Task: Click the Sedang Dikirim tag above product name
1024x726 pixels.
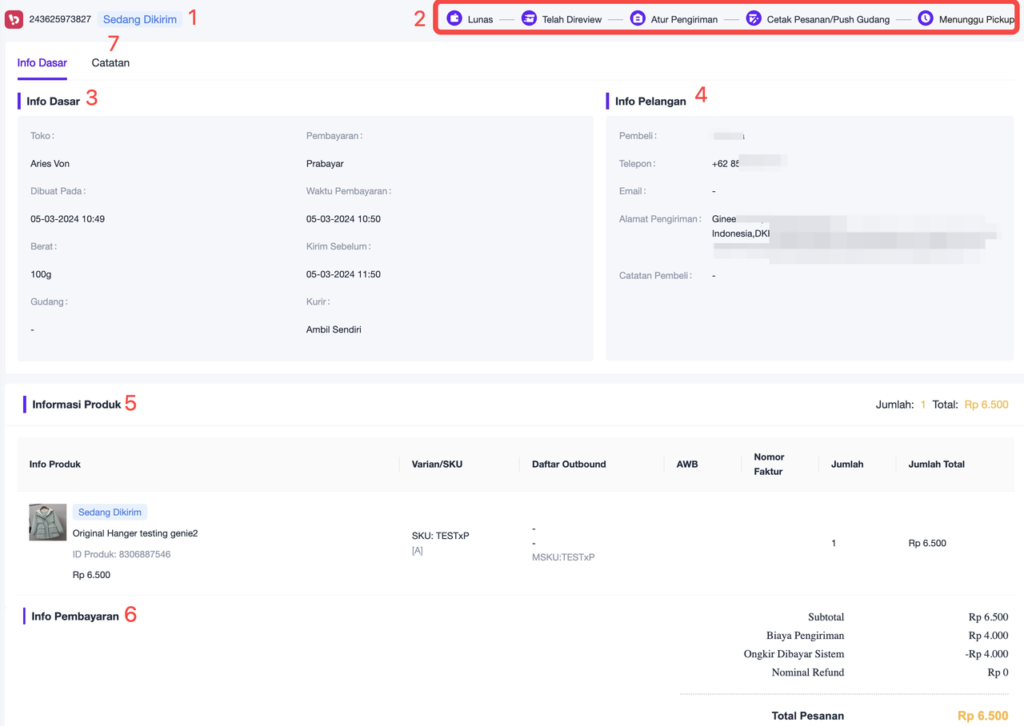Action: pos(110,512)
